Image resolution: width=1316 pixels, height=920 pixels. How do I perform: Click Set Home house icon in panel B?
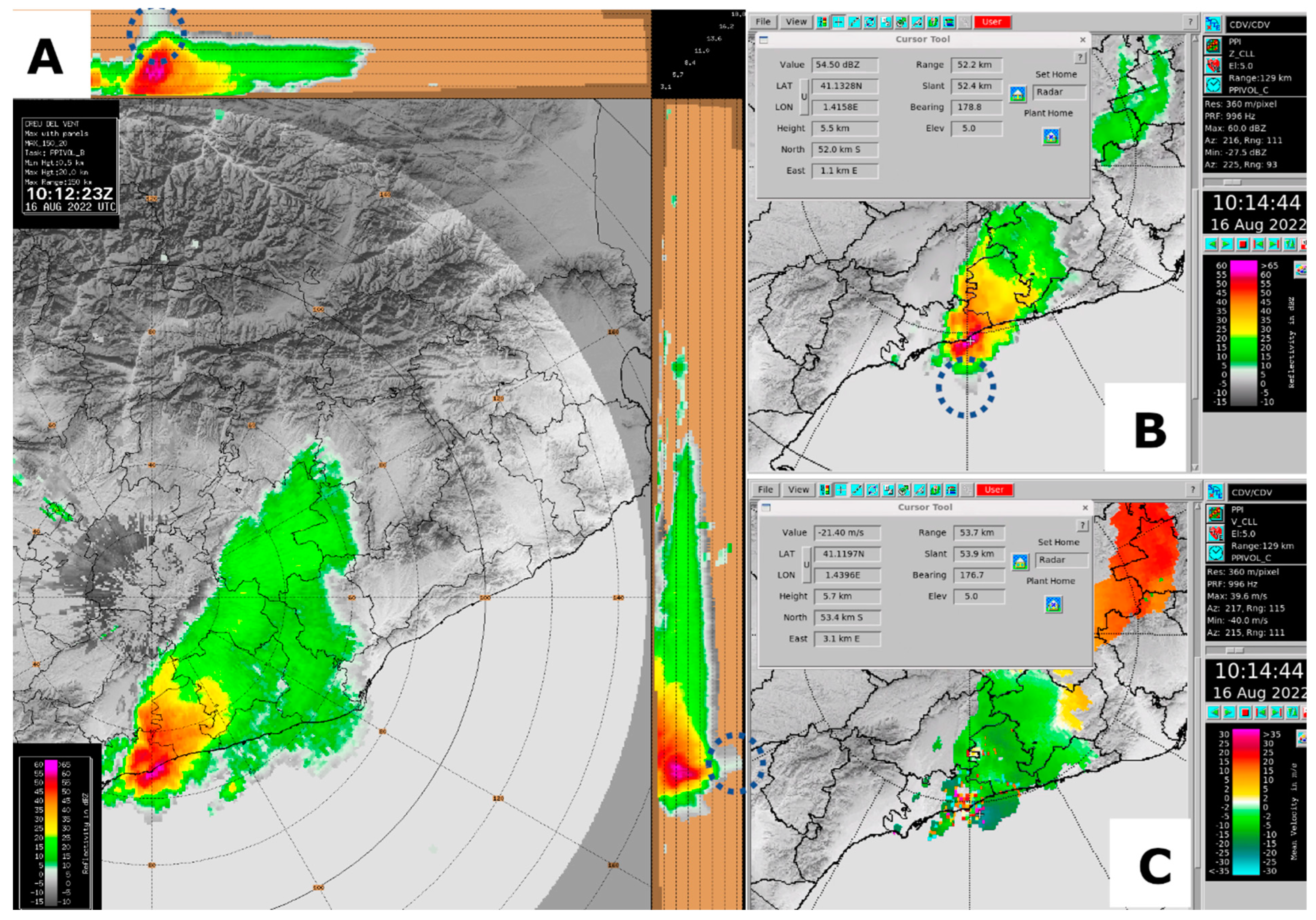point(1017,94)
